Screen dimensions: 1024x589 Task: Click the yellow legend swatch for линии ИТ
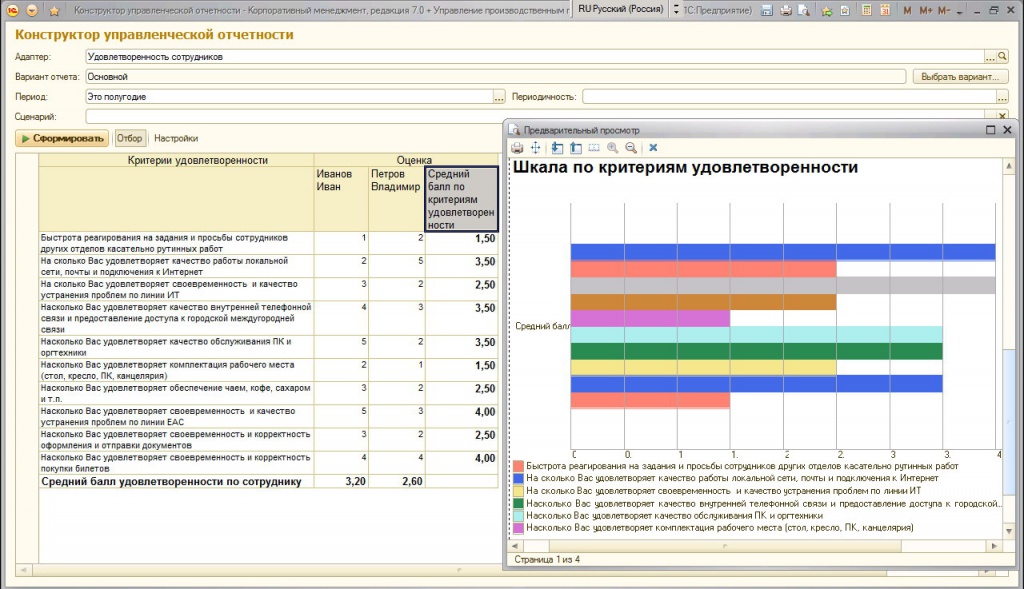519,491
